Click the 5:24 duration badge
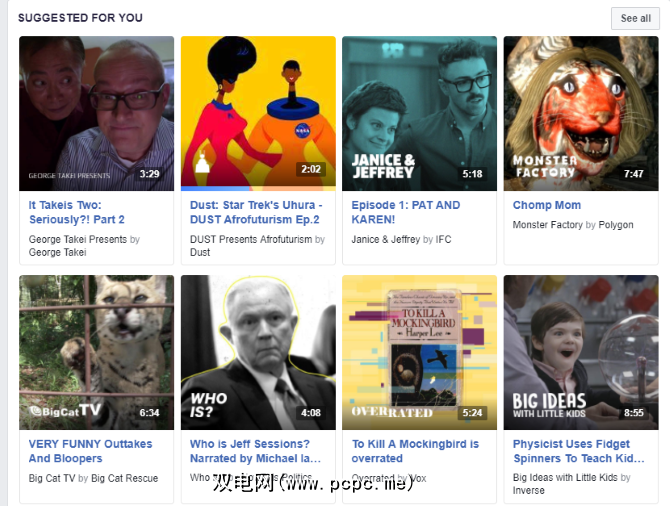 tap(472, 413)
